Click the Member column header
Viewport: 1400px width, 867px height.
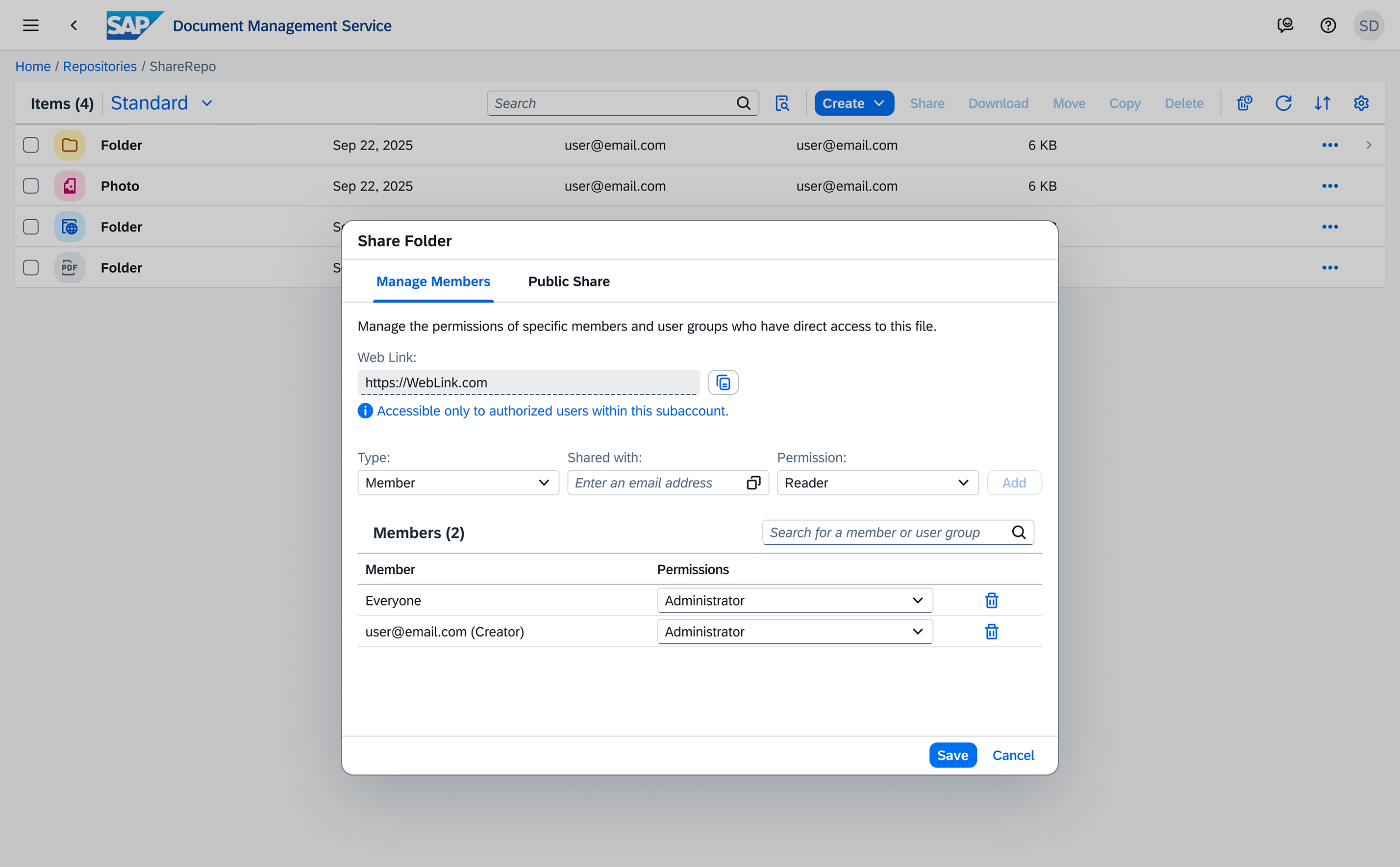pyautogui.click(x=390, y=569)
